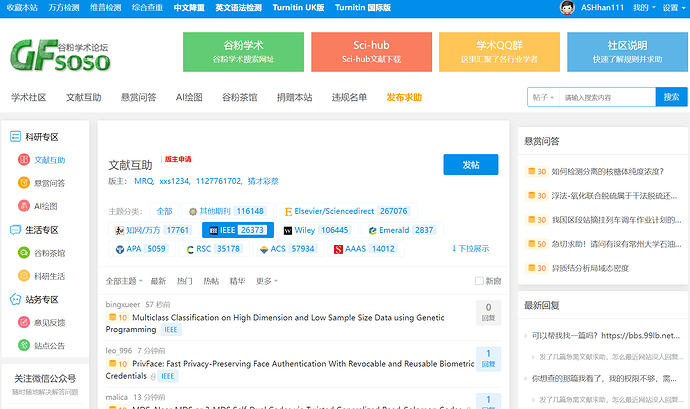Image resolution: width=690 pixels, height=409 pixels.
Task: Filter posts by 最新
Action: pos(158,281)
